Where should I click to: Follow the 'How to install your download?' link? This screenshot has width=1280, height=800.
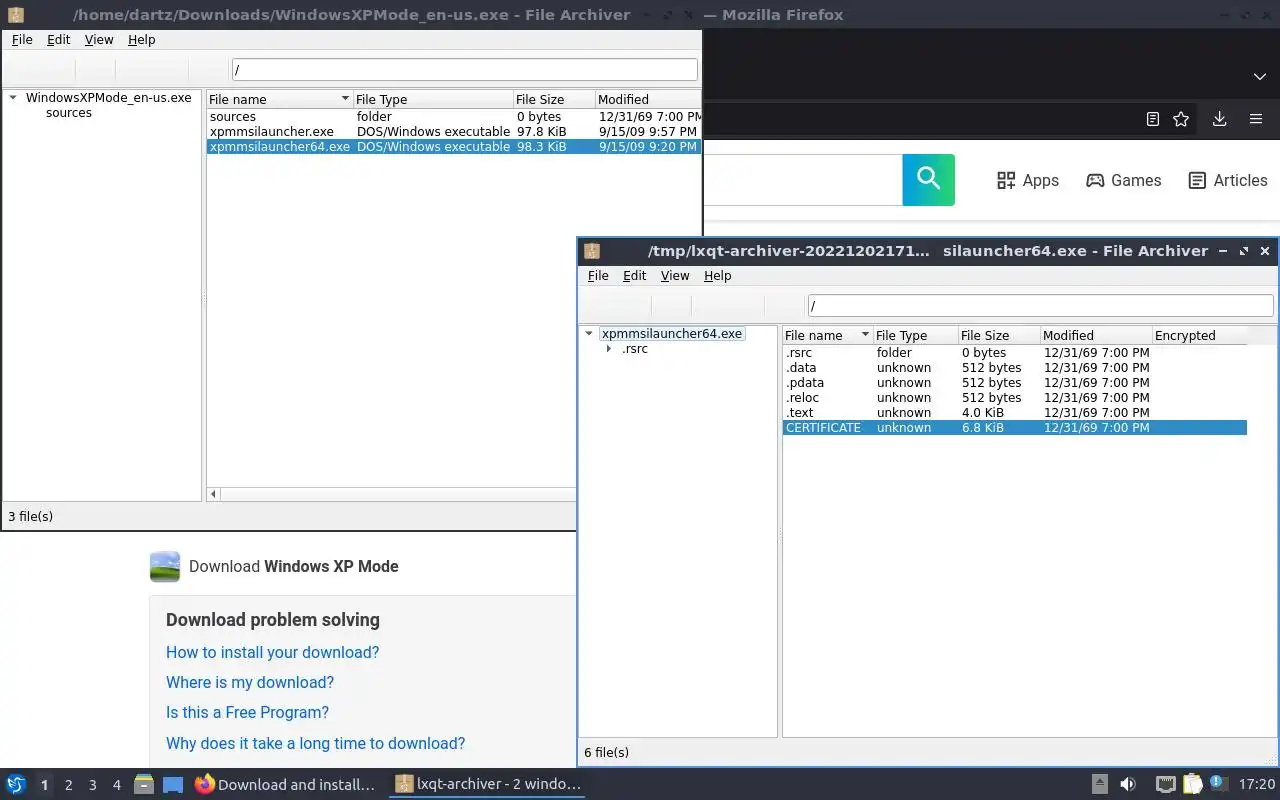[x=272, y=652]
